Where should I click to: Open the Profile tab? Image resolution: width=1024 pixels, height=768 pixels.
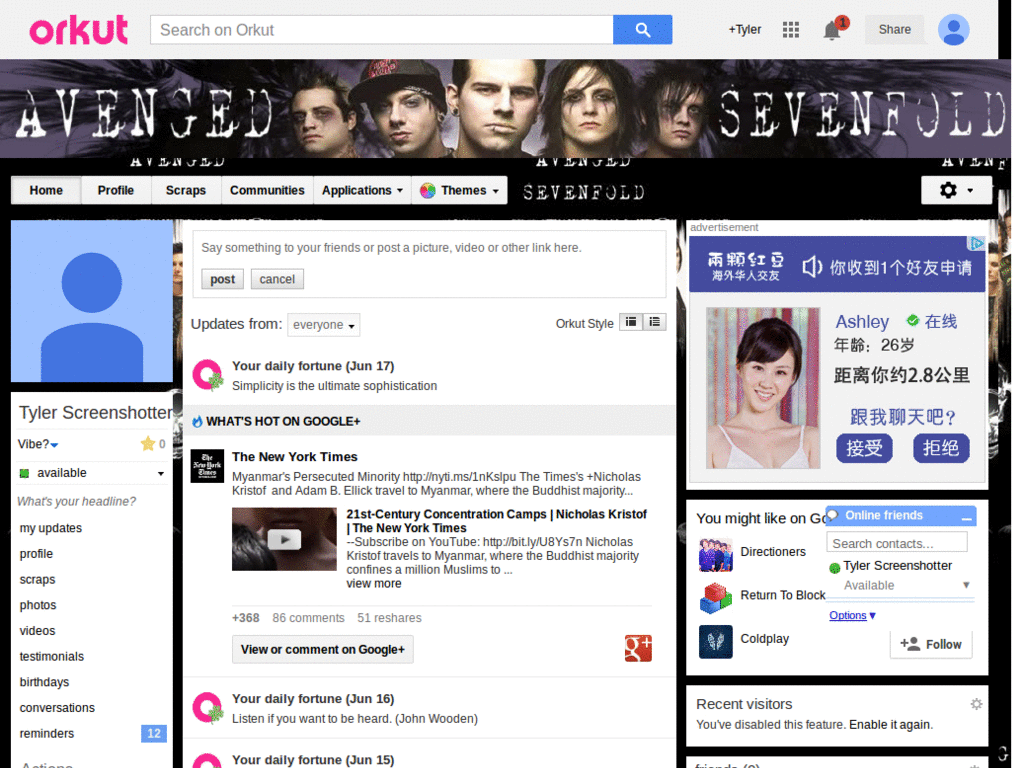[116, 190]
